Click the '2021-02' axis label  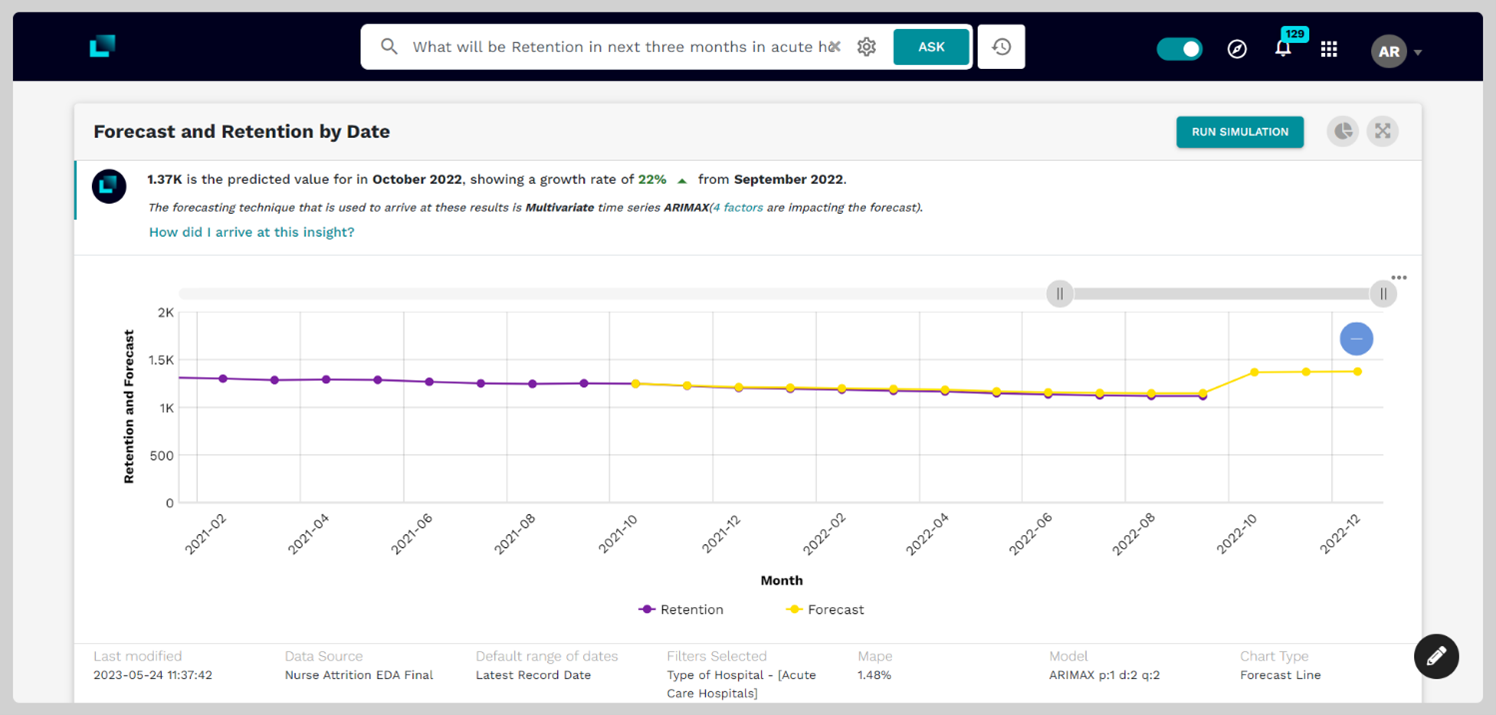click(205, 533)
